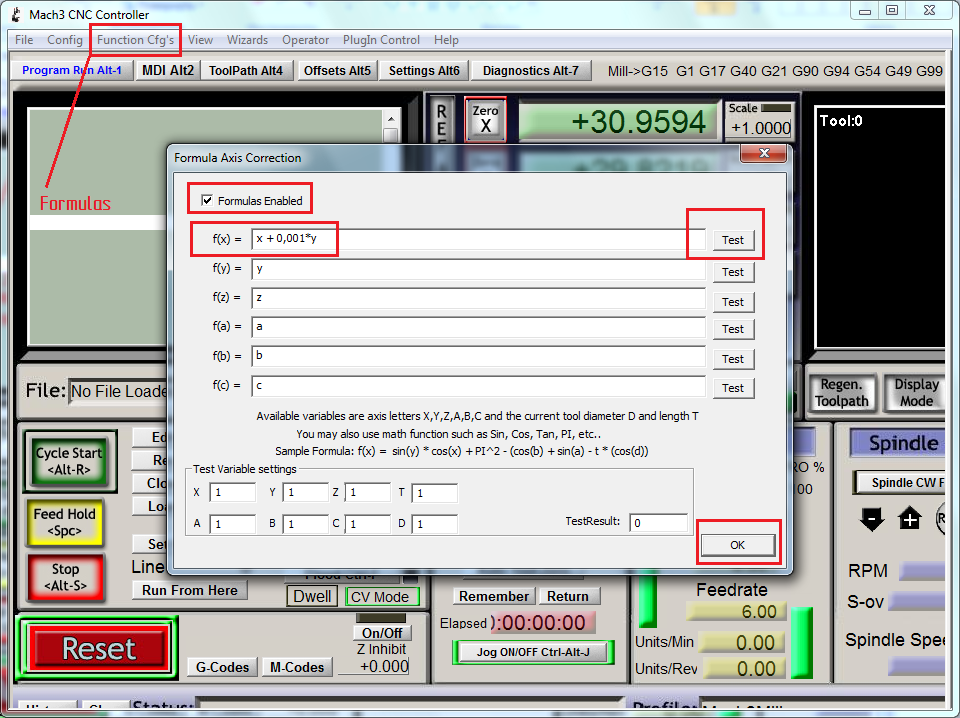This screenshot has width=960, height=718.
Task: Switch to ToolPath Alt4 tab
Action: pyautogui.click(x=246, y=70)
